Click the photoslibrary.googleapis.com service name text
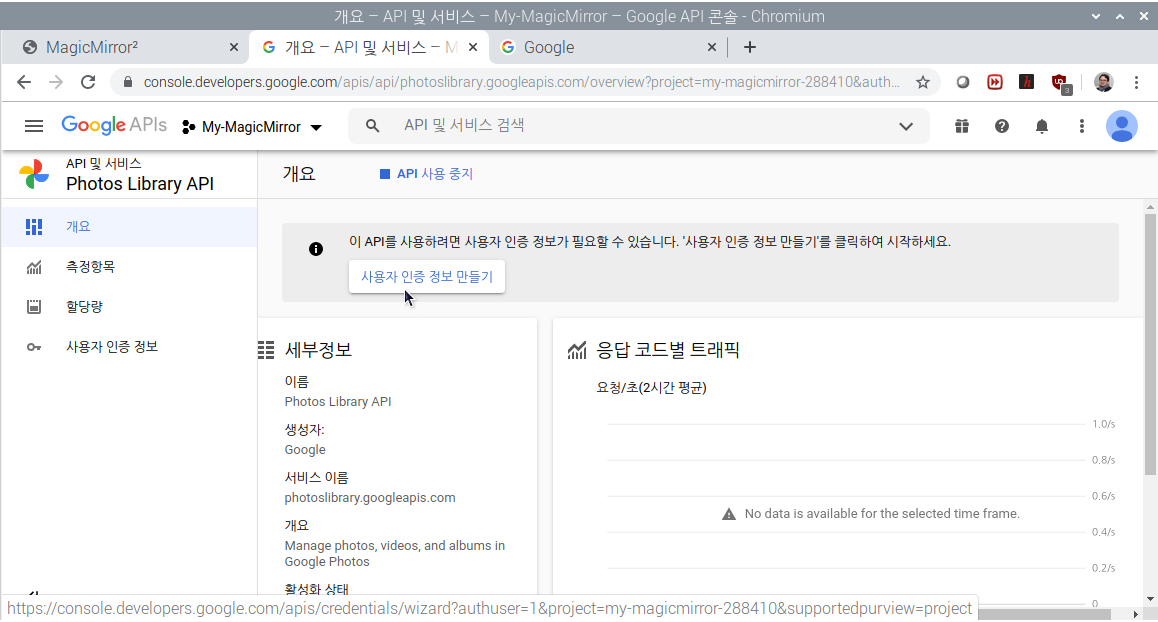Viewport: 1158px width, 622px height. 370,498
